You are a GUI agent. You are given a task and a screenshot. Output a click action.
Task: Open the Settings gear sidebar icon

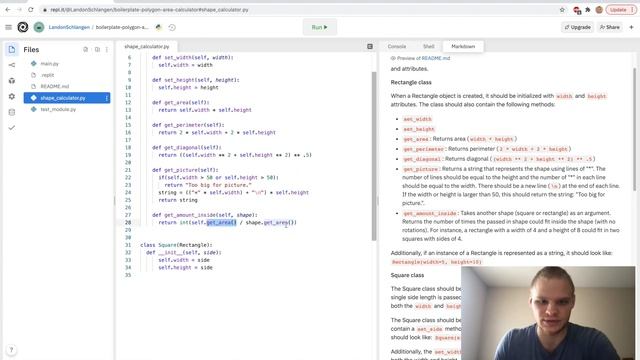pyautogui.click(x=11, y=96)
